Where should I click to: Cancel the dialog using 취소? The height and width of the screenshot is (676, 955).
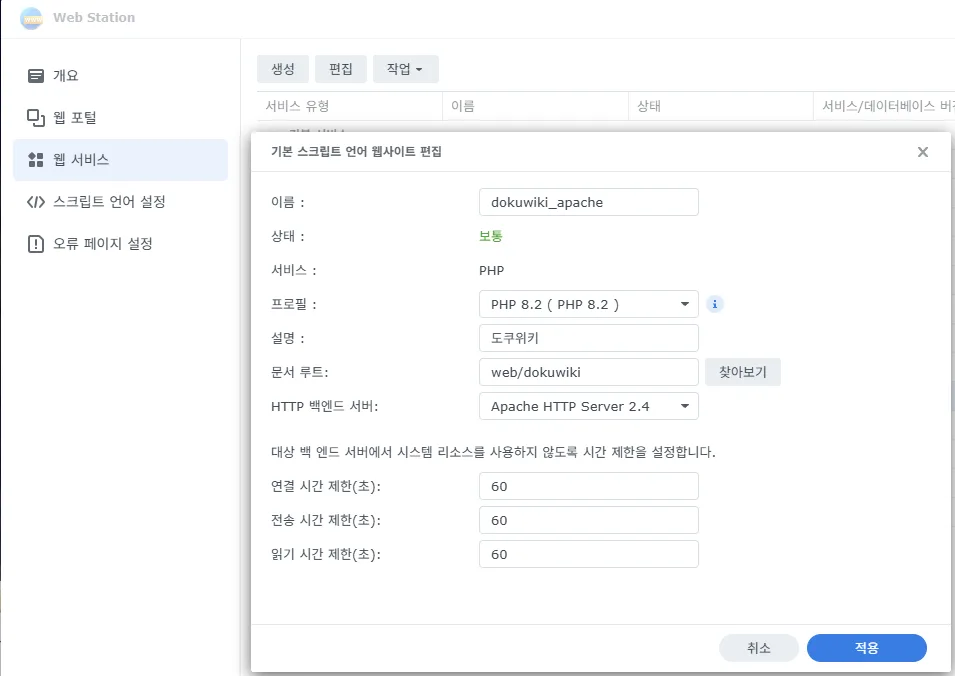[x=758, y=648]
